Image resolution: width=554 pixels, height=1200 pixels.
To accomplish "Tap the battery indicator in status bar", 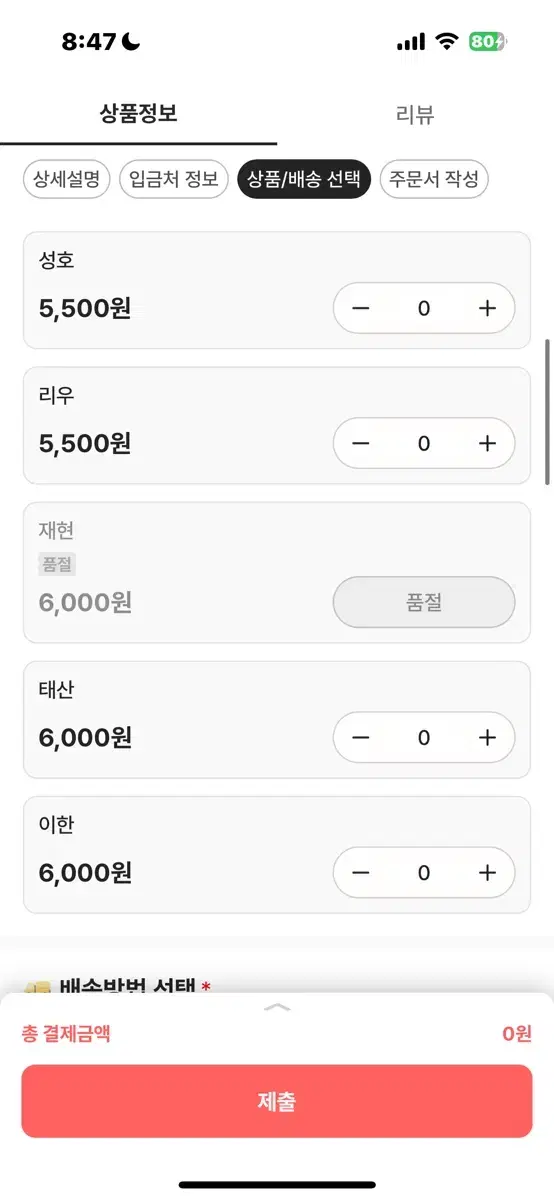I will pyautogui.click(x=488, y=41).
